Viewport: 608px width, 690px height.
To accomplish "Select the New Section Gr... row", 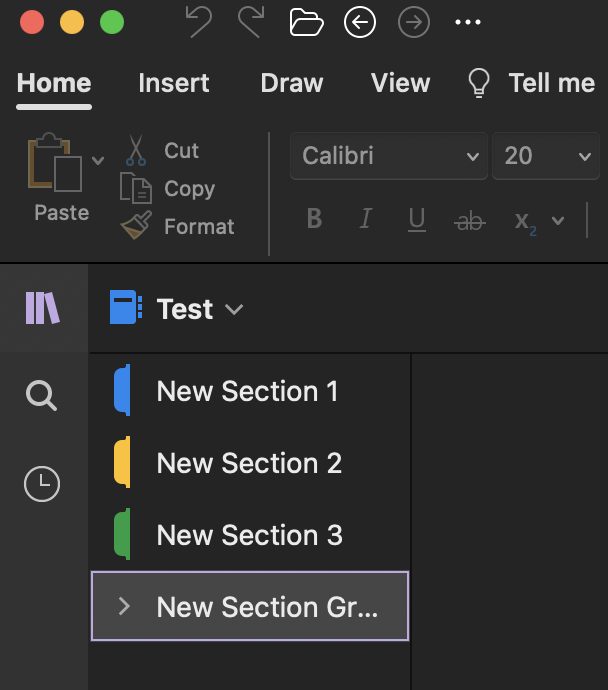I will coord(250,606).
